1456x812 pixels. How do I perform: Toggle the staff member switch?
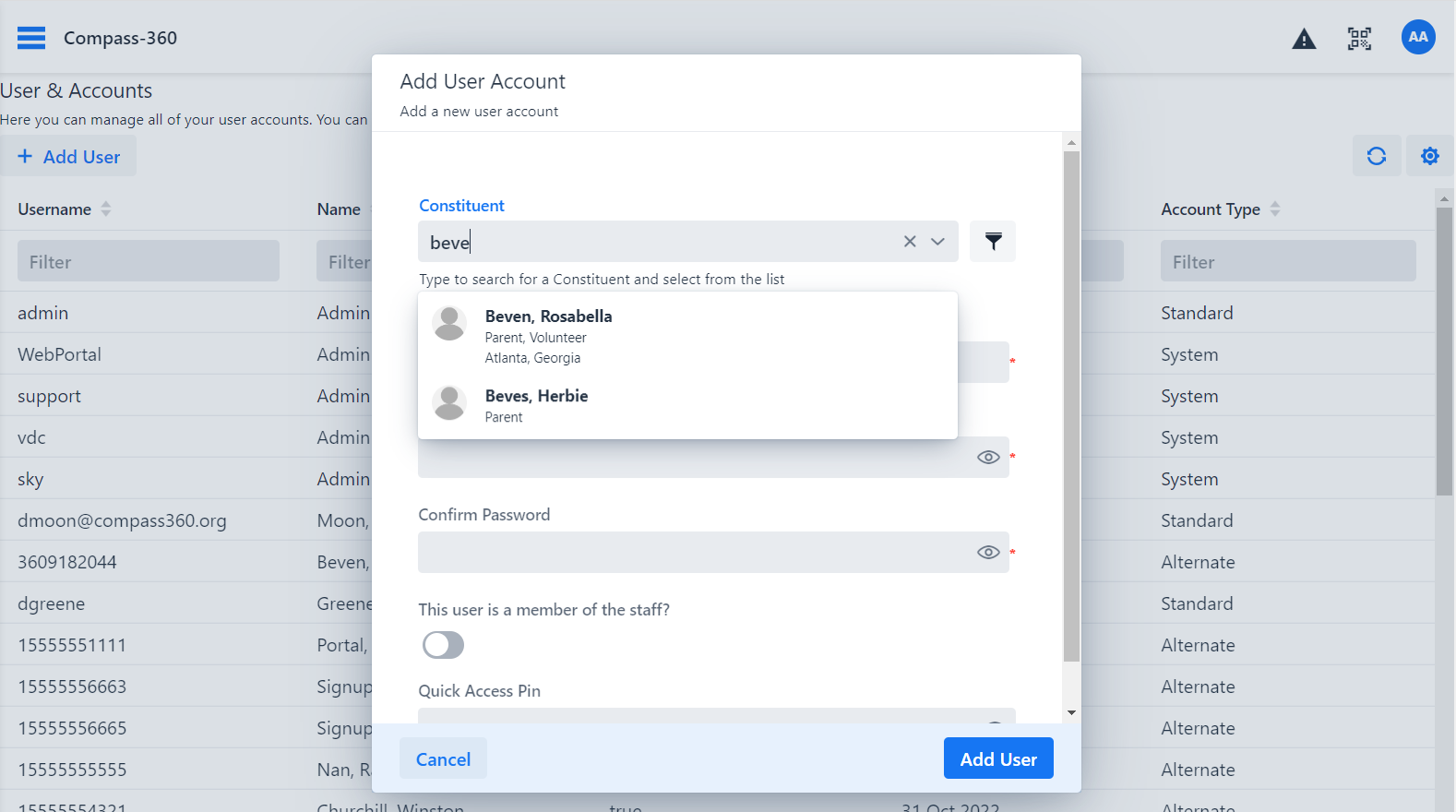click(443, 645)
